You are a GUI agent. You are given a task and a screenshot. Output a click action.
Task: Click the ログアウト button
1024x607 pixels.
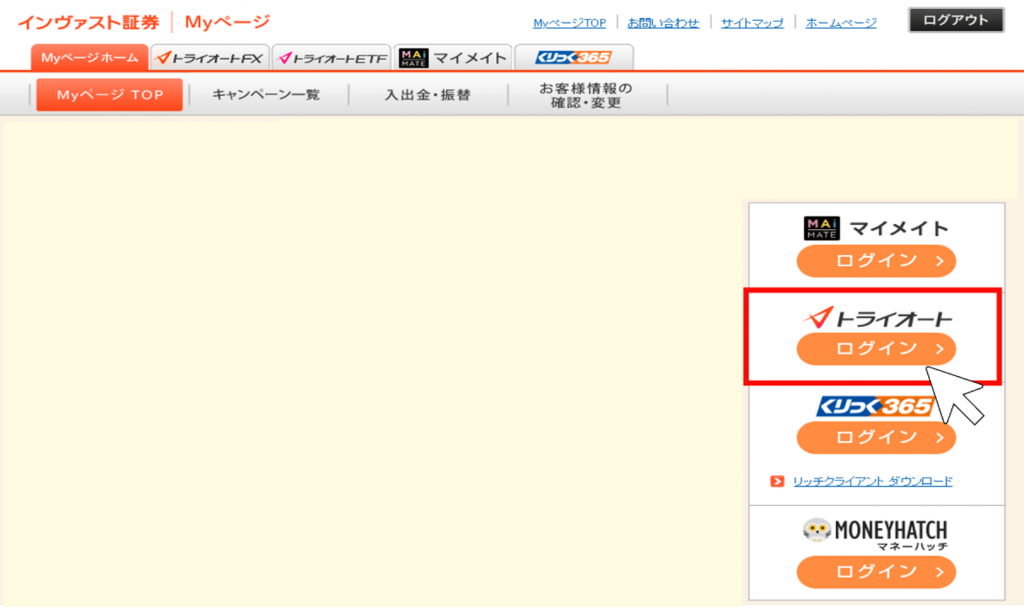956,20
